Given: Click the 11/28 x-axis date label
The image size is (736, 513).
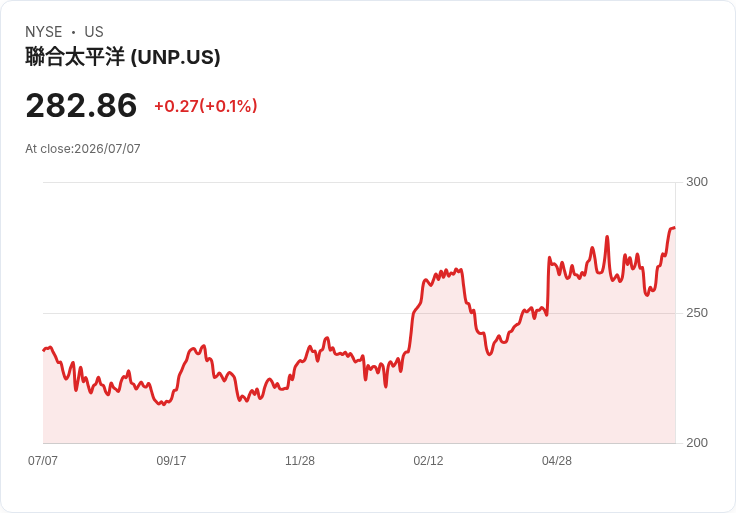Looking at the screenshot, I should pos(300,460).
